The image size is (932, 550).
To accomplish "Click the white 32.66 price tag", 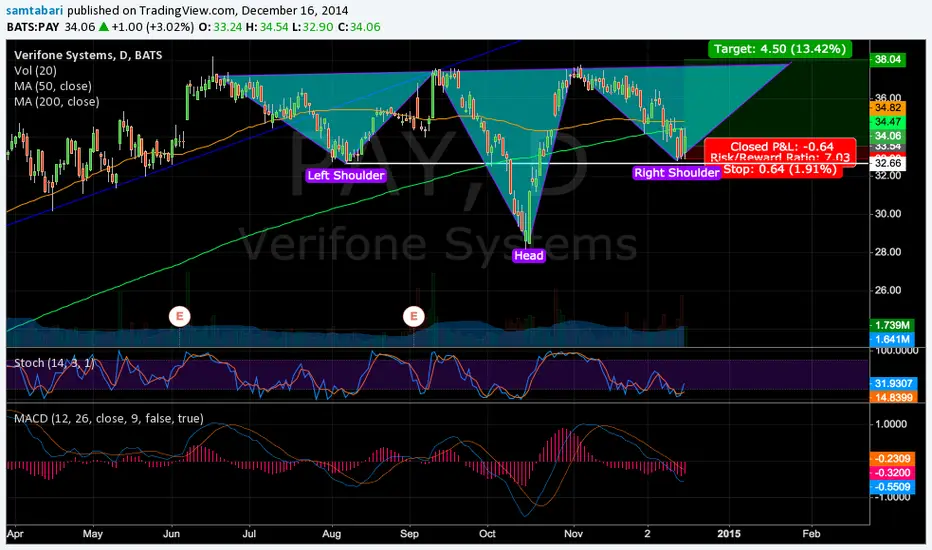I will tap(888, 163).
